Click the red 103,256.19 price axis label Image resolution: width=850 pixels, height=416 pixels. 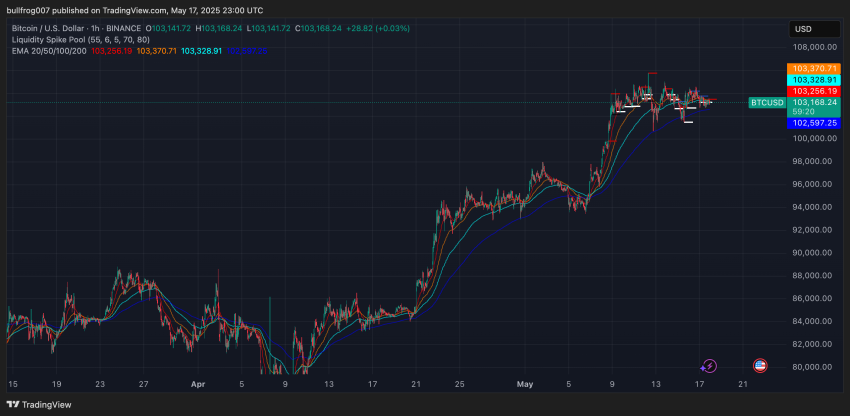pyautogui.click(x=814, y=90)
